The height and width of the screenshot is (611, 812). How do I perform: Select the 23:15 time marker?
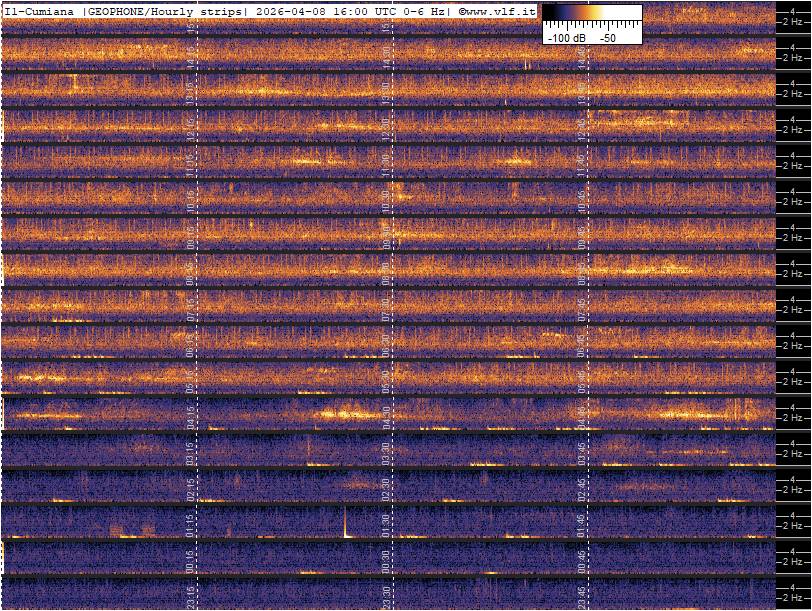[x=191, y=596]
